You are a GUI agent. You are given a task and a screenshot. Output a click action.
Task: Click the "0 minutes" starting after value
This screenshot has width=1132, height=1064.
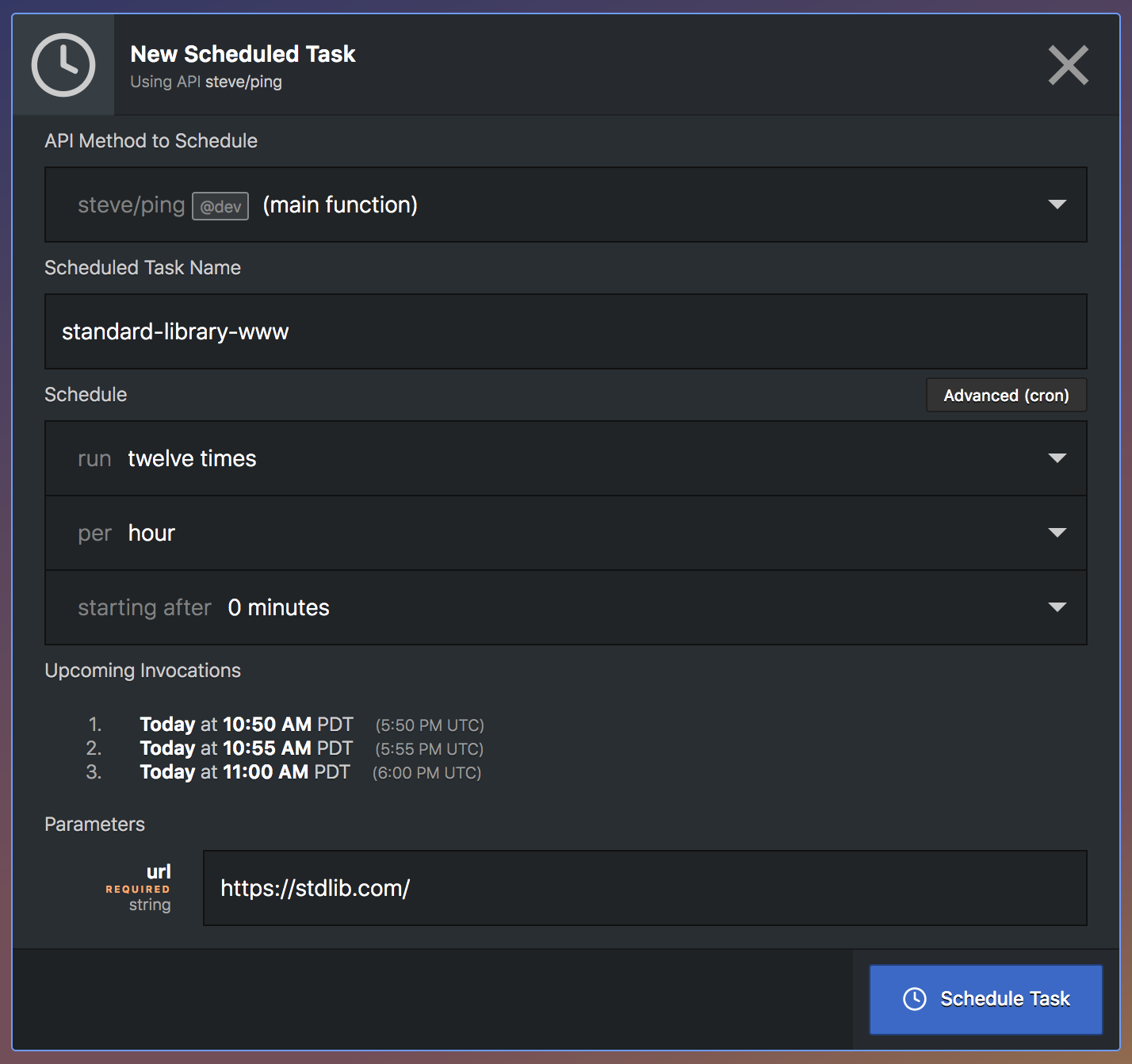click(278, 607)
